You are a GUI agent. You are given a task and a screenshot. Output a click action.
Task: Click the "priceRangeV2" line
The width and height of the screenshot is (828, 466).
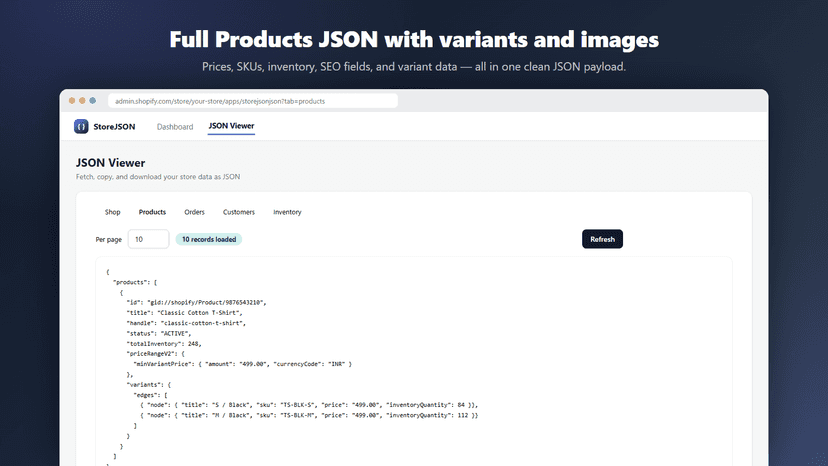pos(155,353)
